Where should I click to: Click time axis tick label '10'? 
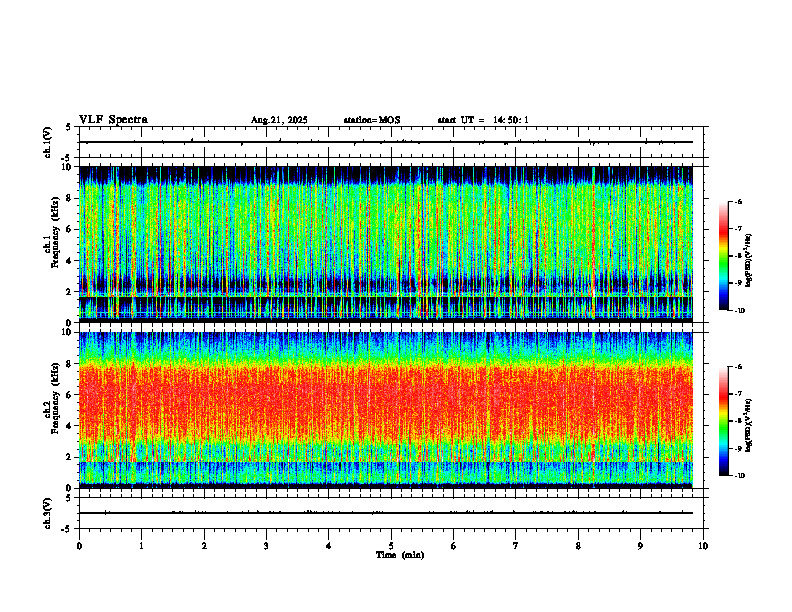pos(703,546)
